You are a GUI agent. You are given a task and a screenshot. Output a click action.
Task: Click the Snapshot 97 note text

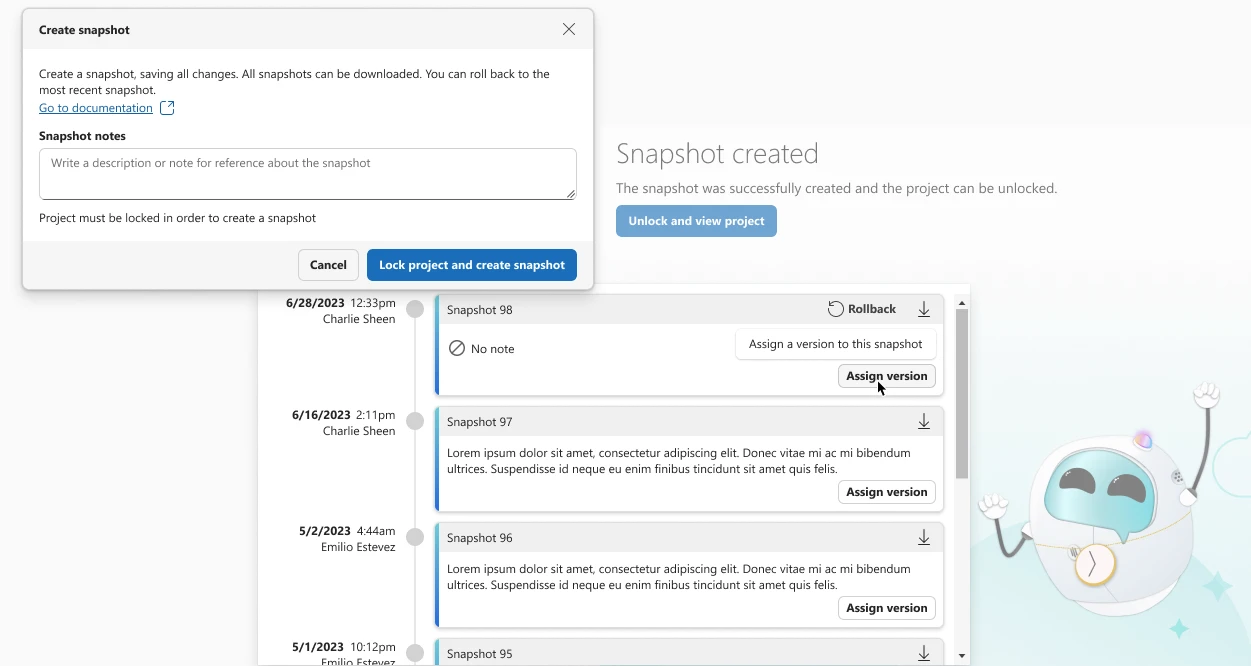679,461
